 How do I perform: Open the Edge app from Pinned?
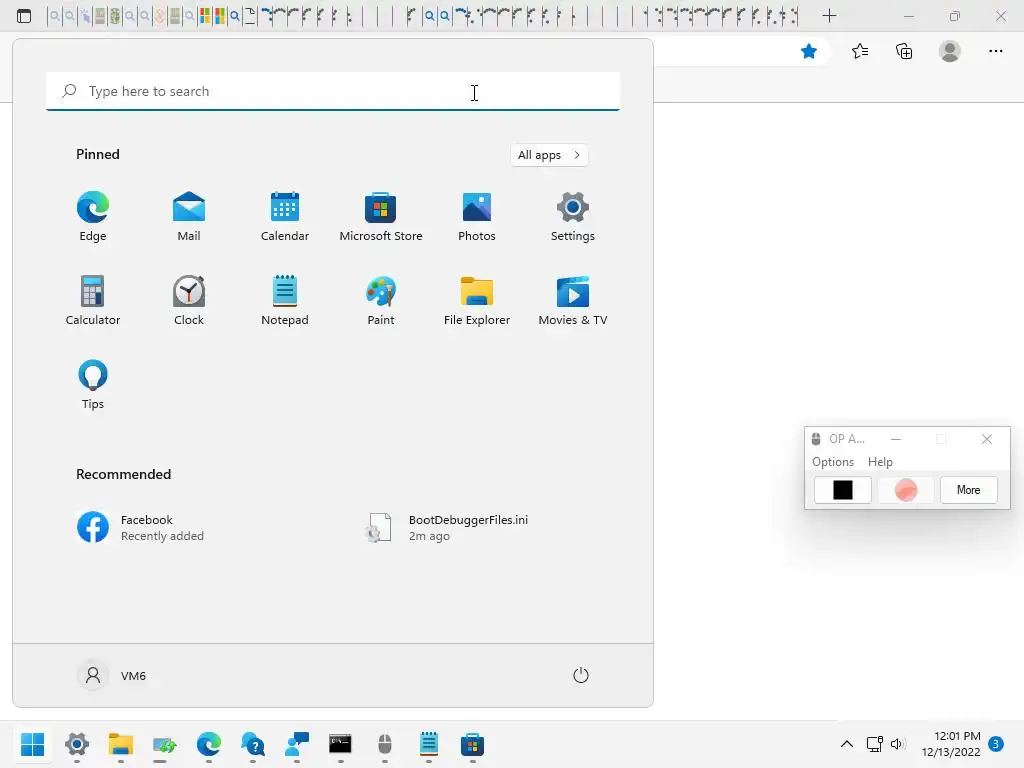93,217
